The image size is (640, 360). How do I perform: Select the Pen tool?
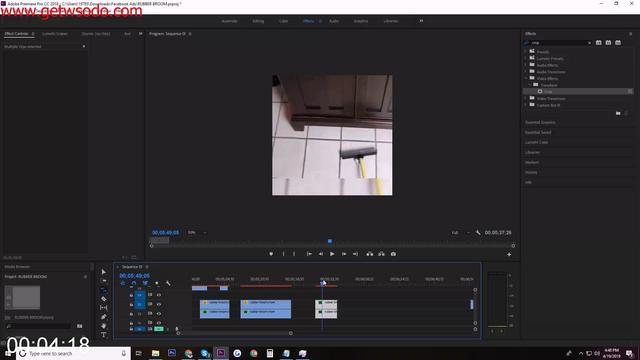[x=104, y=317]
